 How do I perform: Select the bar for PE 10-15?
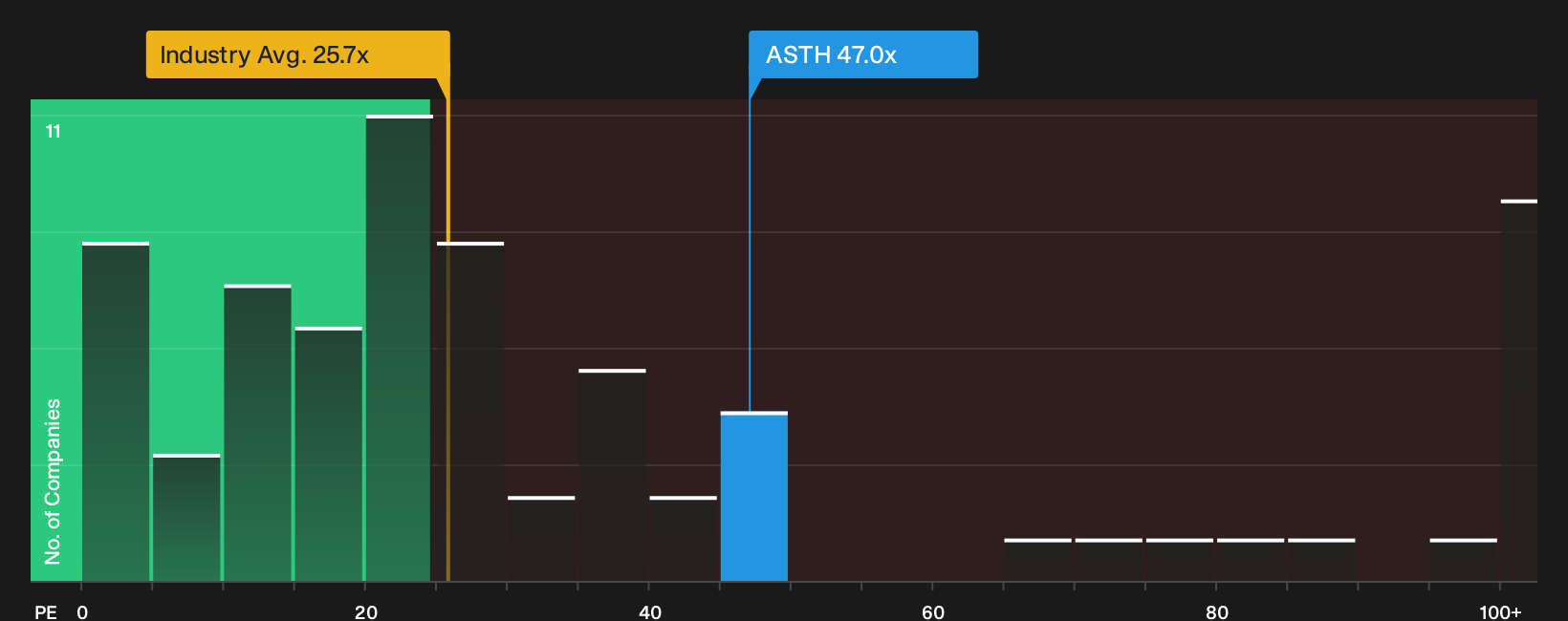pyautogui.click(x=257, y=433)
